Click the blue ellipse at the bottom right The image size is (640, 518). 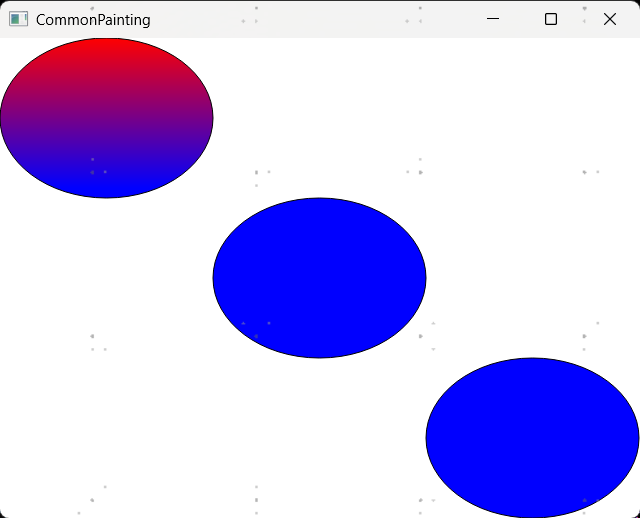tap(533, 438)
